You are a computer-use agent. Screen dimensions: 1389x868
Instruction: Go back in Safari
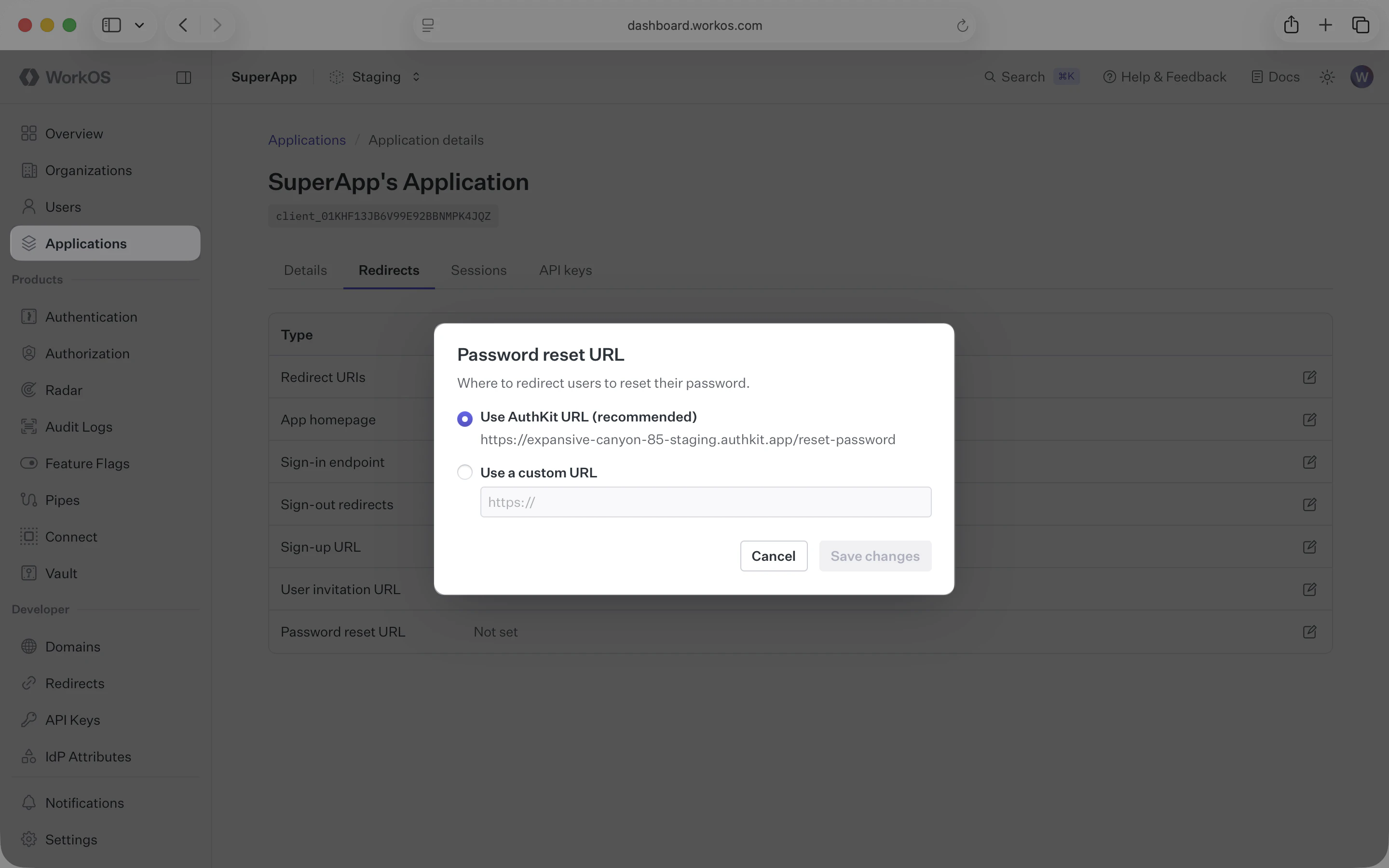pyautogui.click(x=183, y=25)
